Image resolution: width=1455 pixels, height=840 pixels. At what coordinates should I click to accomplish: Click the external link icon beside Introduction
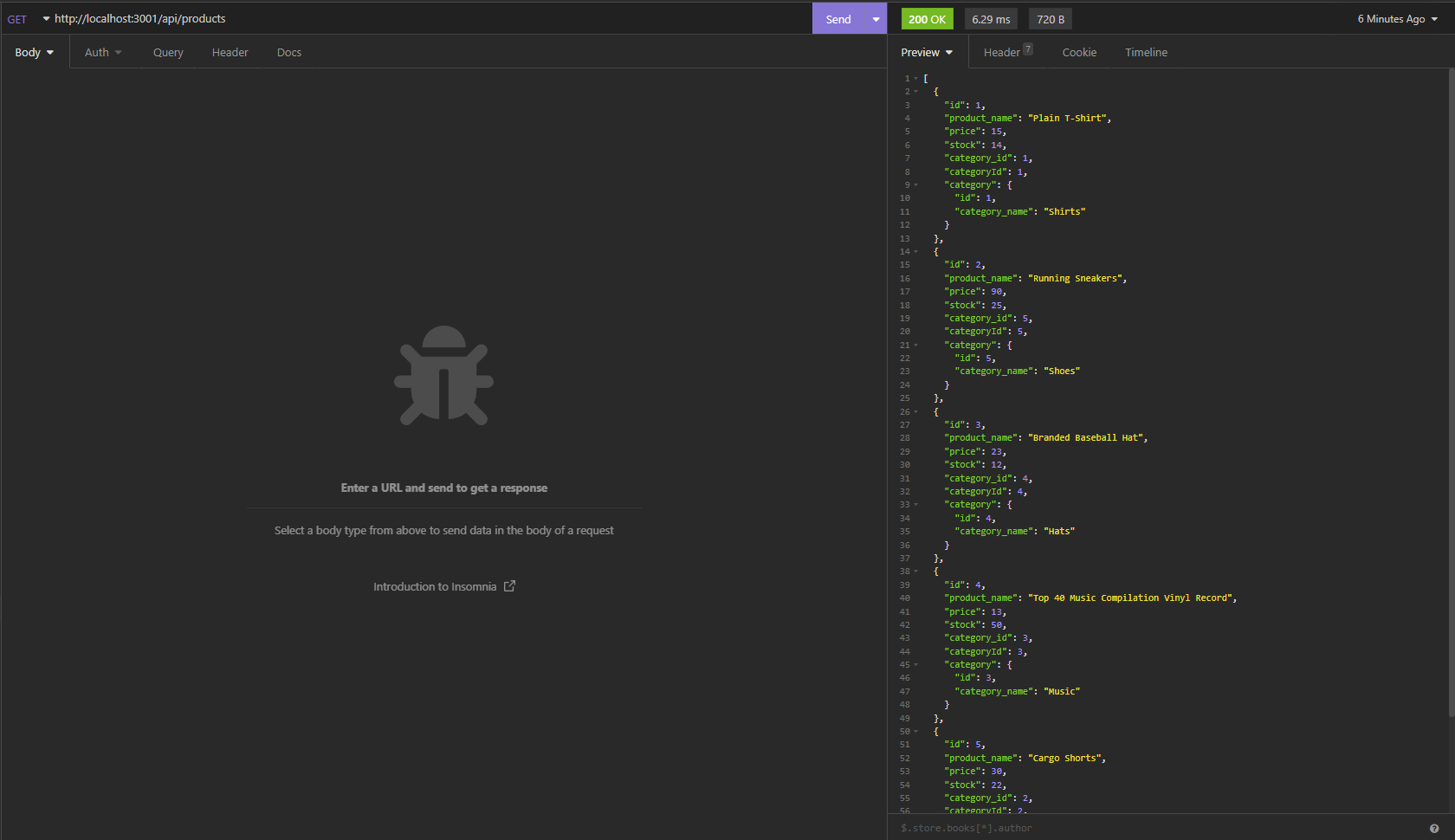click(509, 586)
